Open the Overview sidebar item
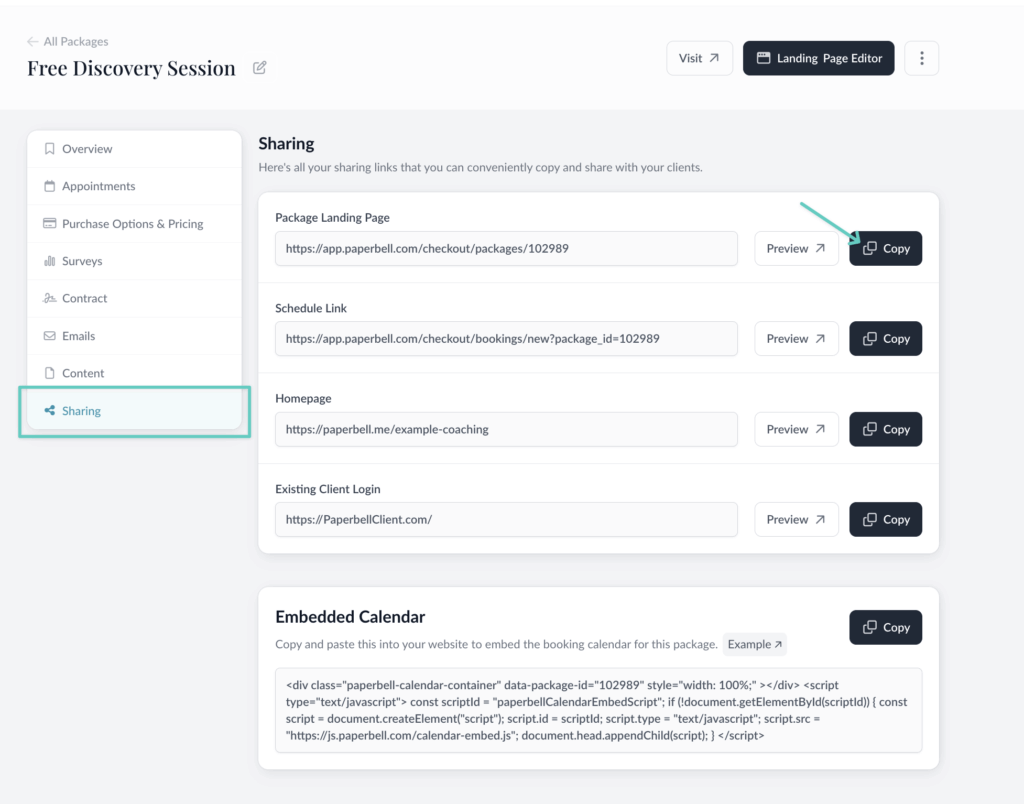The width and height of the screenshot is (1024, 804). pos(87,149)
